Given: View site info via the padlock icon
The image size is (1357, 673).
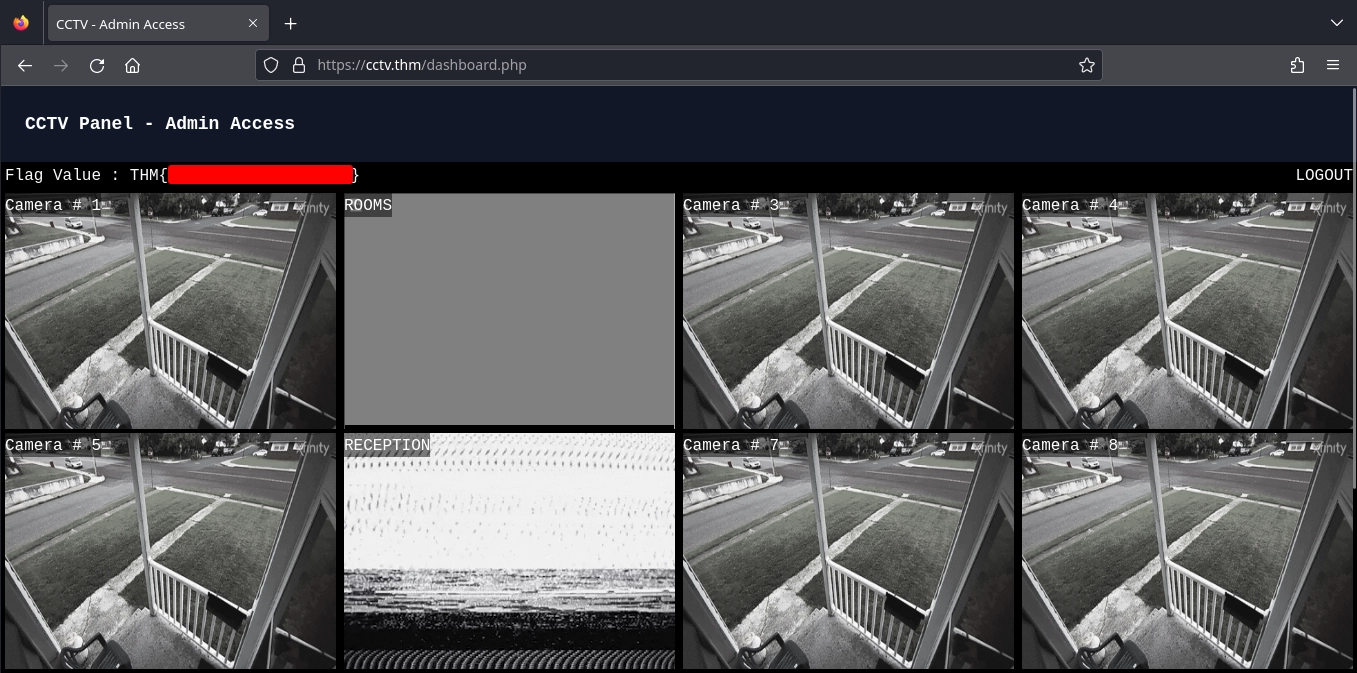Looking at the screenshot, I should 299,65.
